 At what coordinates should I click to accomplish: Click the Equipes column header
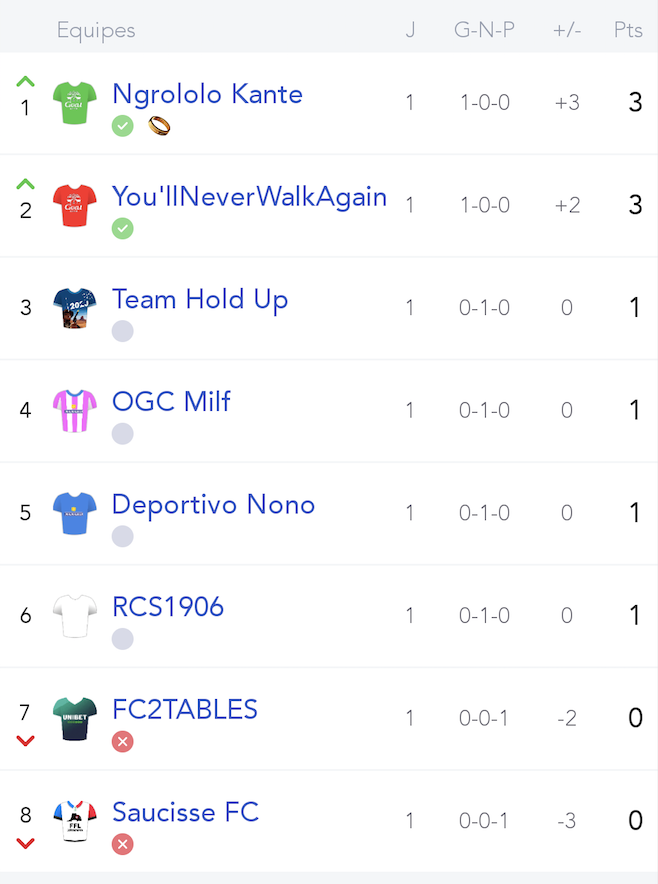[x=96, y=30]
